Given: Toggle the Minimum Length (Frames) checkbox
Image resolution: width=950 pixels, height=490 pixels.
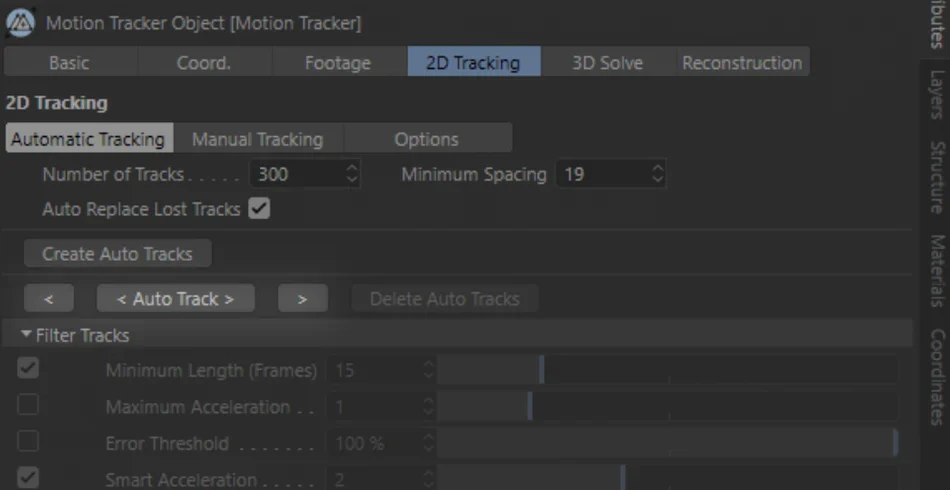Looking at the screenshot, I should pyautogui.click(x=28, y=368).
